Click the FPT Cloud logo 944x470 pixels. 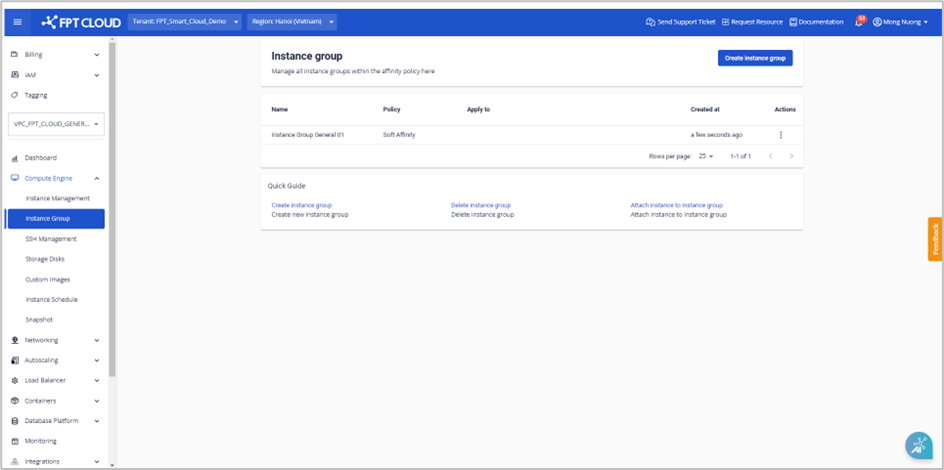82,22
